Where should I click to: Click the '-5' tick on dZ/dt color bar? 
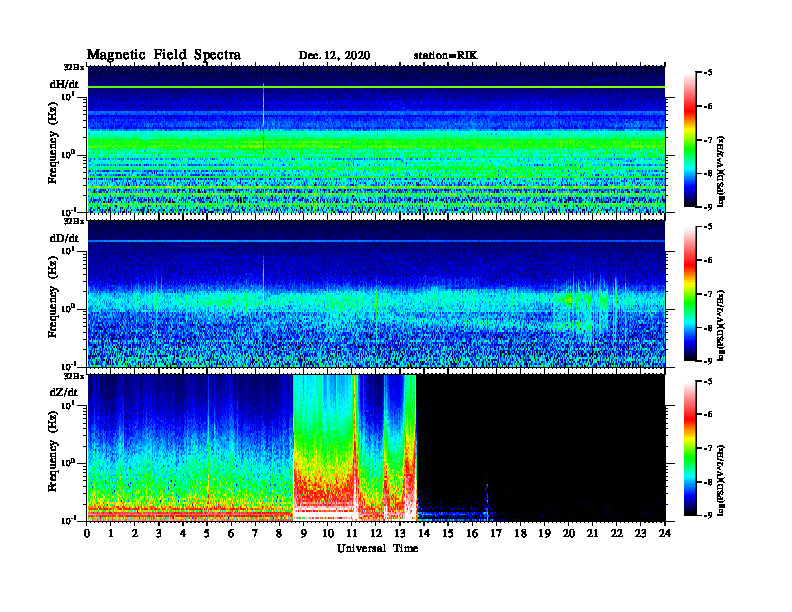[708, 381]
